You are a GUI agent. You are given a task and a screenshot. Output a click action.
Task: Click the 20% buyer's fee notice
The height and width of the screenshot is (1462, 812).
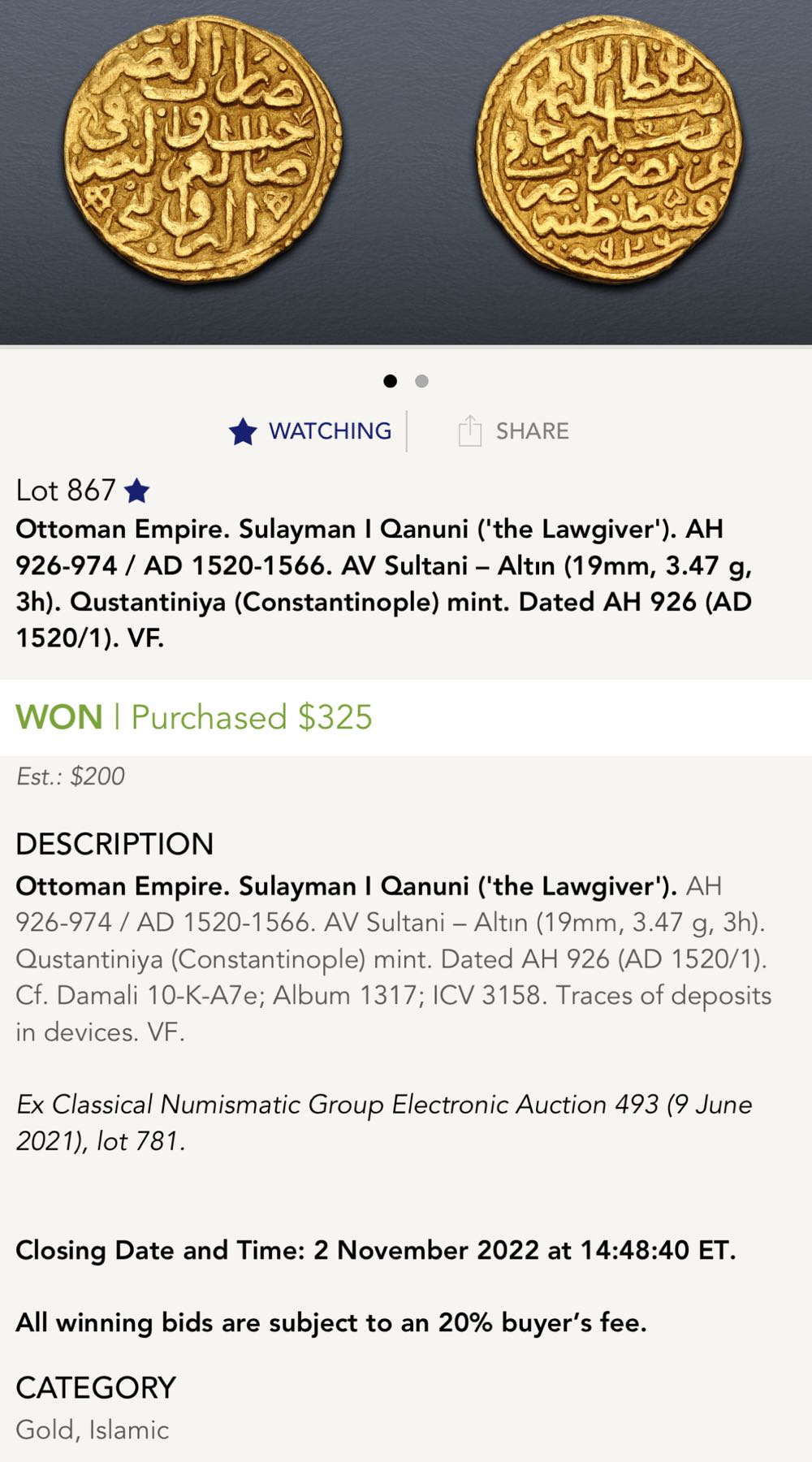(x=330, y=1322)
